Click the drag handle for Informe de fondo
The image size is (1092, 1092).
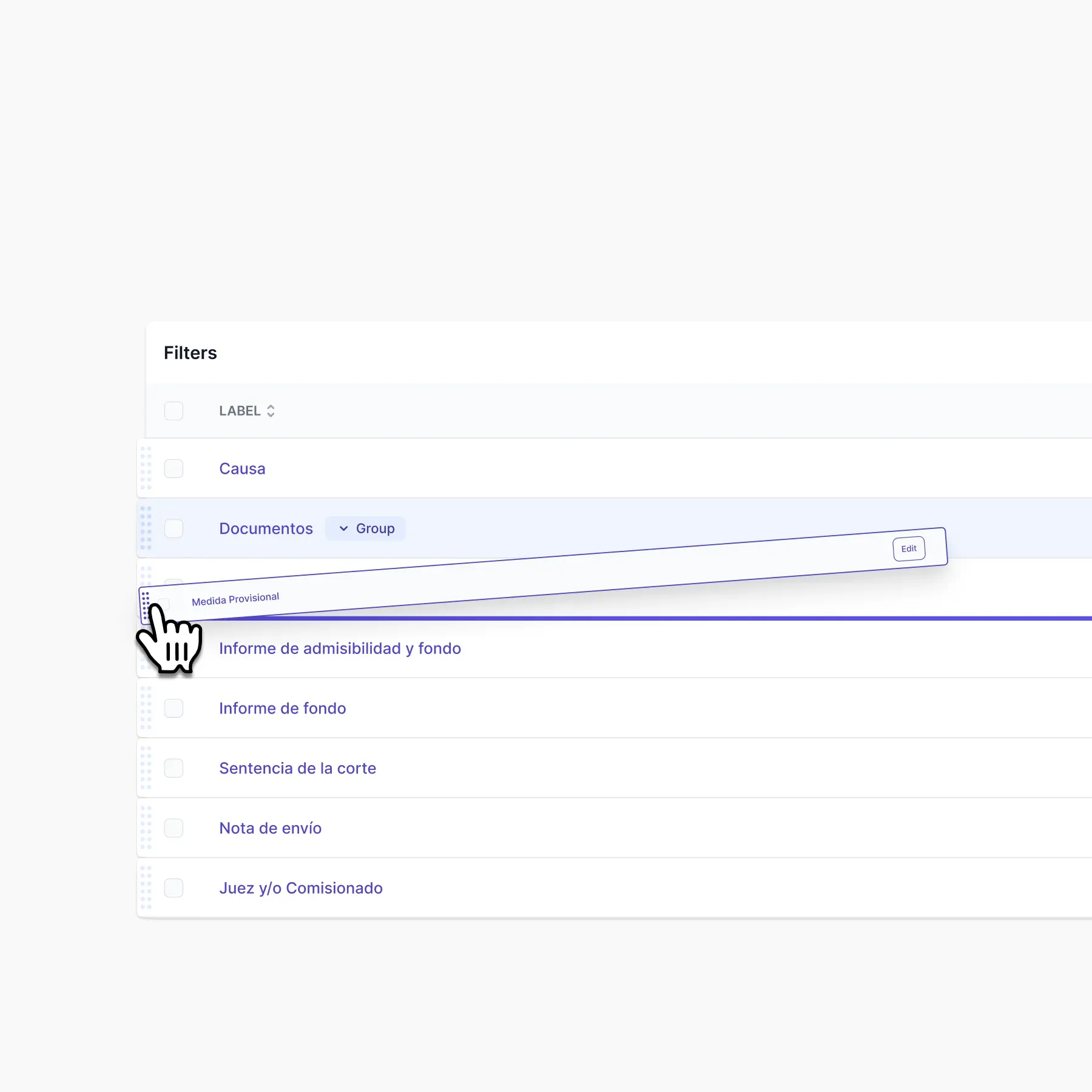[146, 708]
